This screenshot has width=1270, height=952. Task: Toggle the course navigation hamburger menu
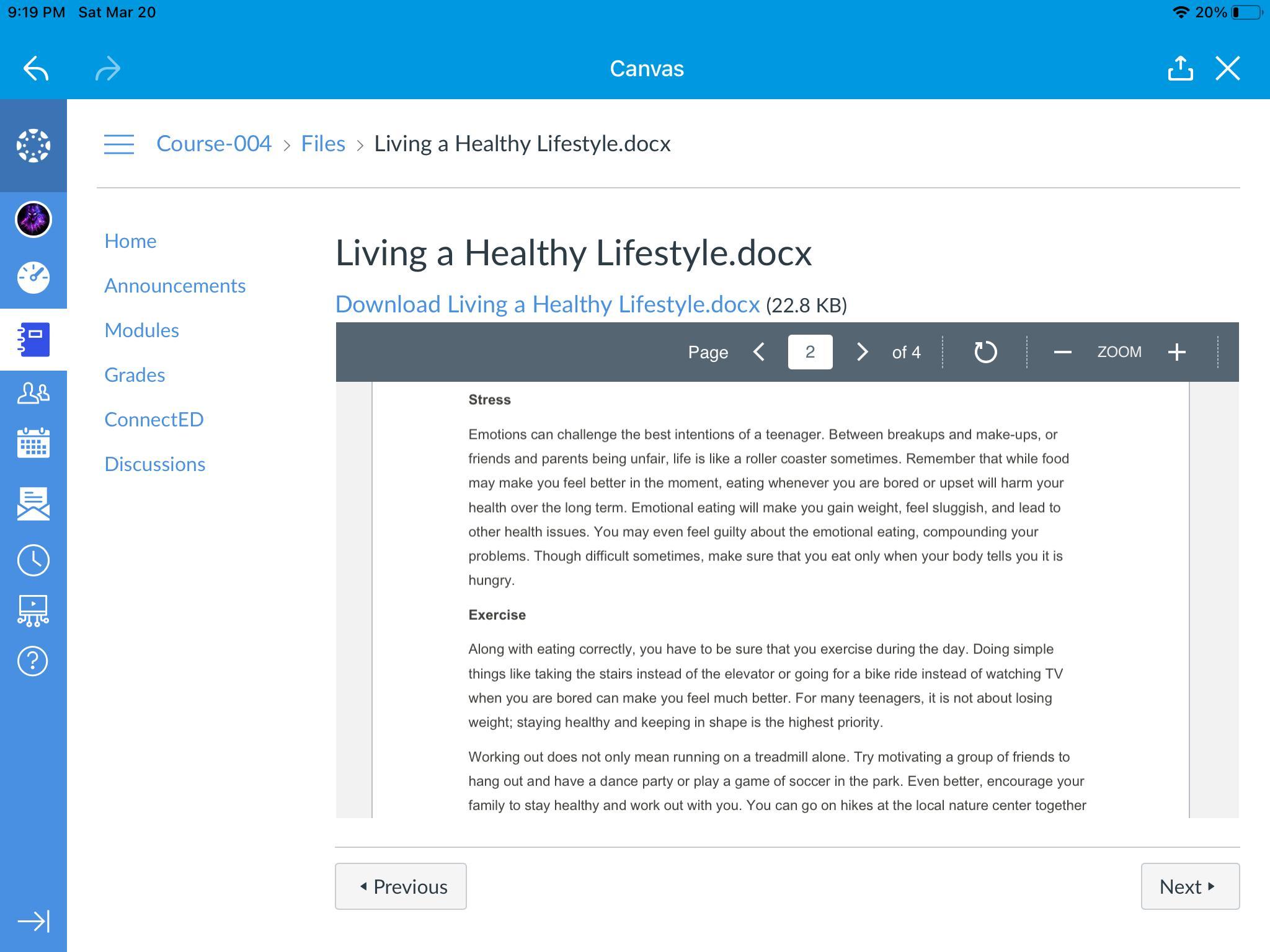pos(118,144)
